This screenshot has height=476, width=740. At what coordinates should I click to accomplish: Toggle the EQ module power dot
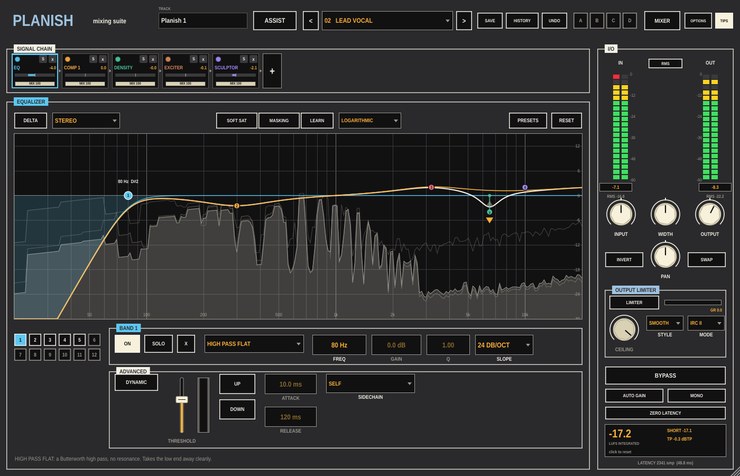(x=17, y=59)
